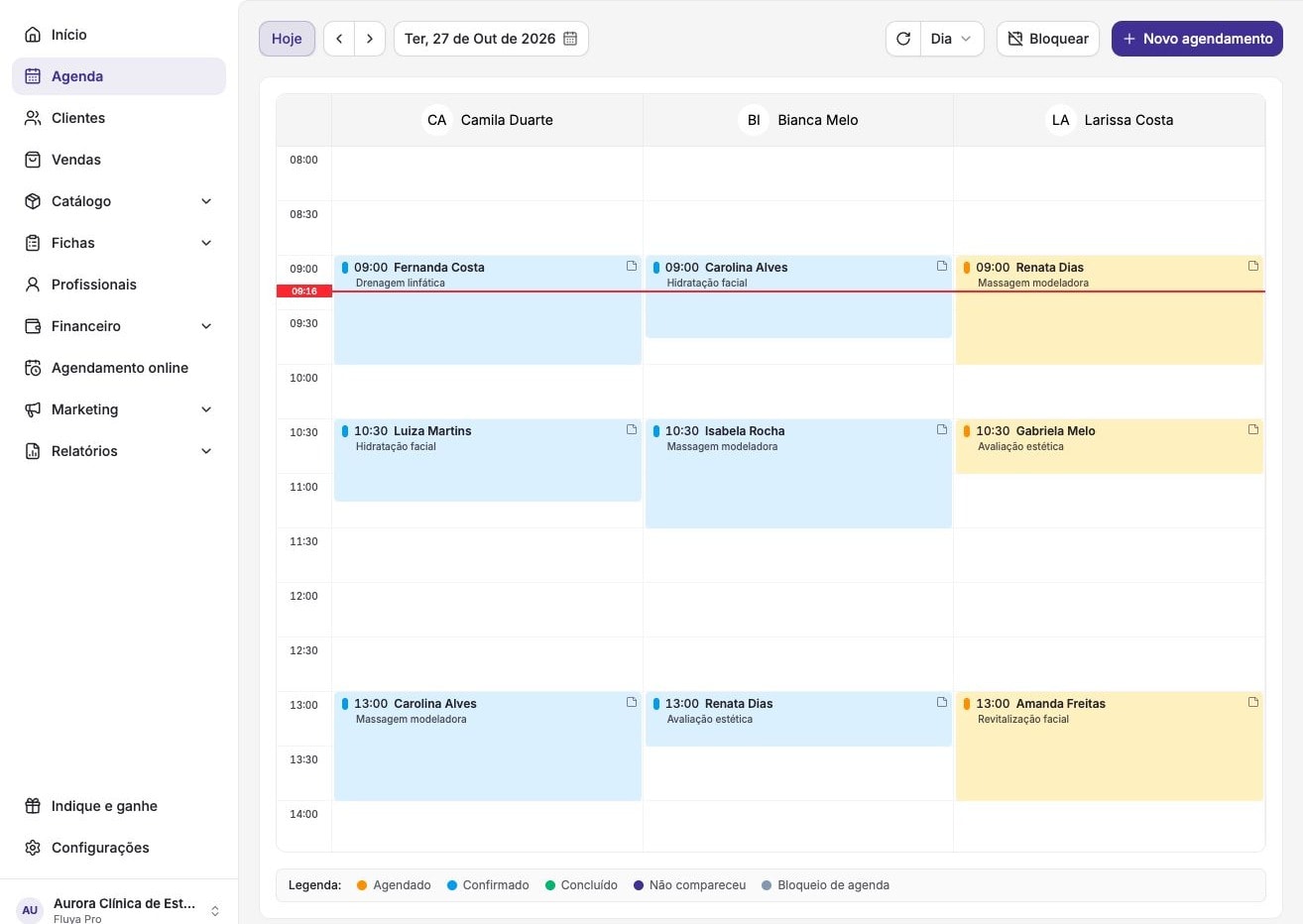Open note icon on Isabela Rocha 10:30 appointment
This screenshot has width=1303, height=924.
[x=942, y=429]
